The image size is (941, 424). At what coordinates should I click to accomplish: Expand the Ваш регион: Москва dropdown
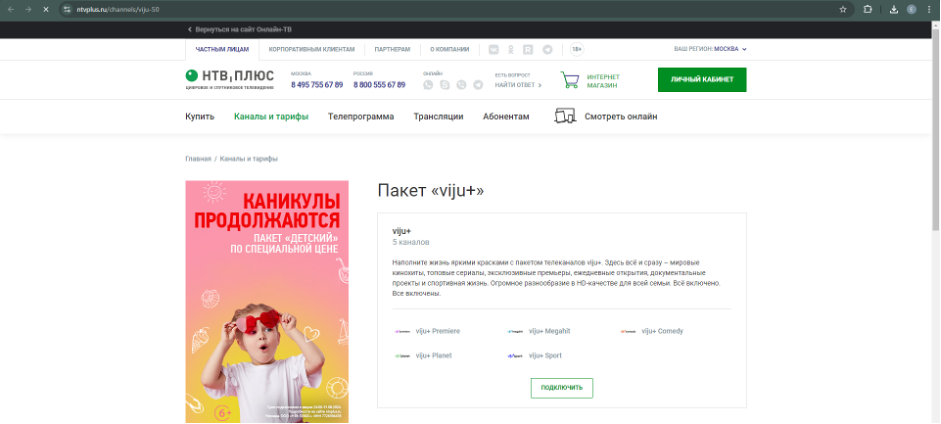(x=711, y=49)
